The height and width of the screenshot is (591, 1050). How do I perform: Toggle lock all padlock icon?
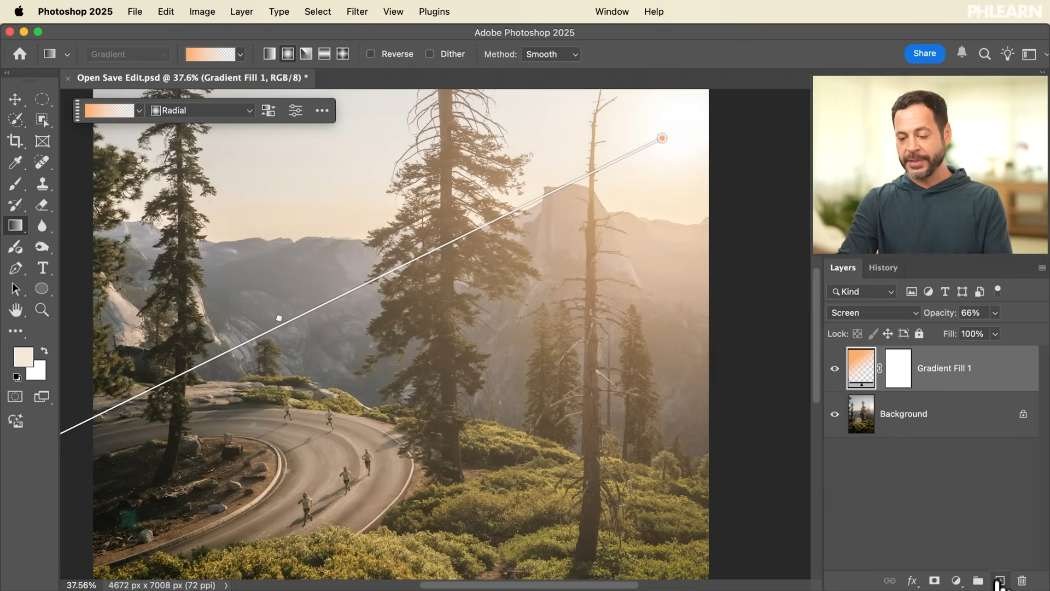coord(919,333)
